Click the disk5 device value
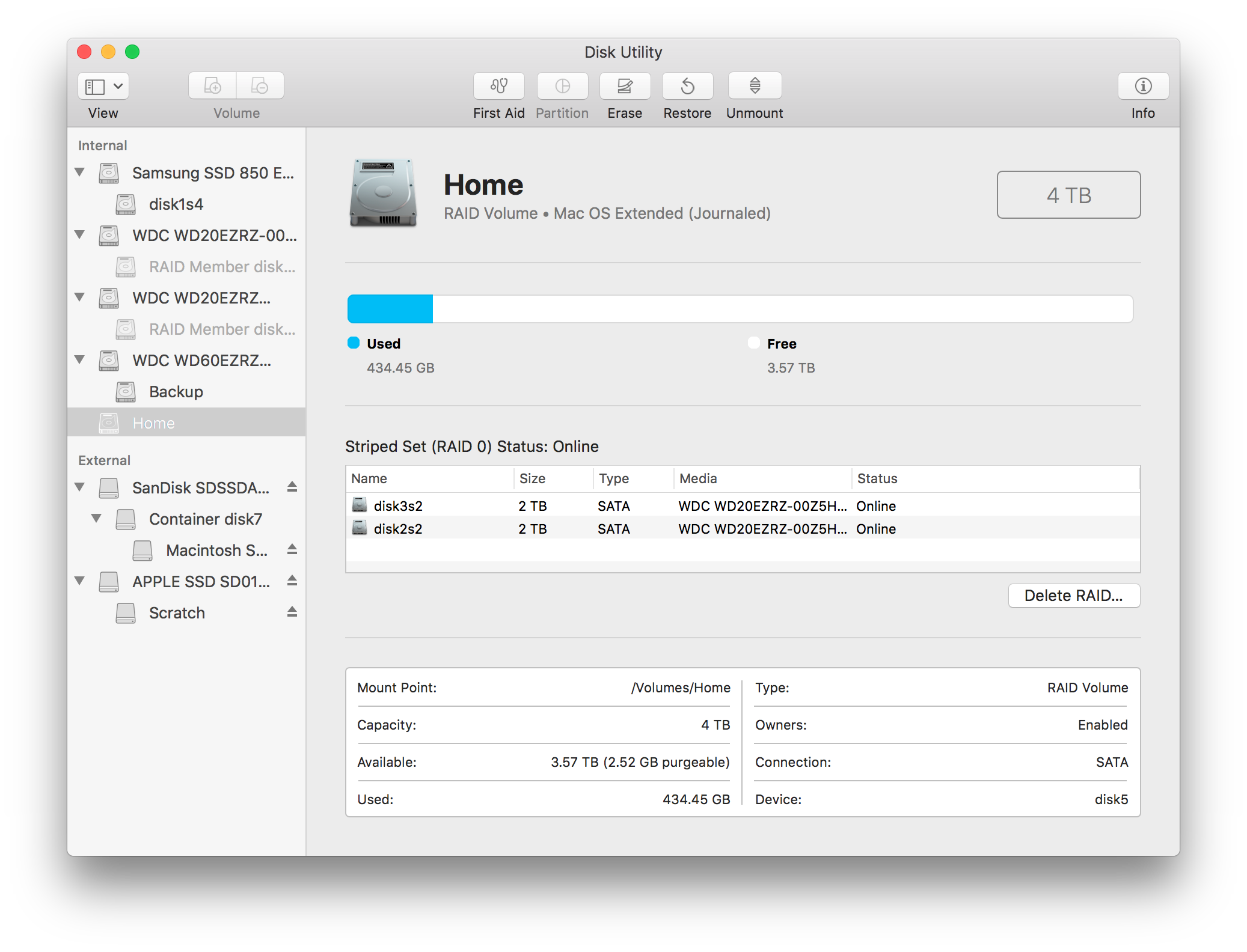The image size is (1247, 952). [1111, 799]
